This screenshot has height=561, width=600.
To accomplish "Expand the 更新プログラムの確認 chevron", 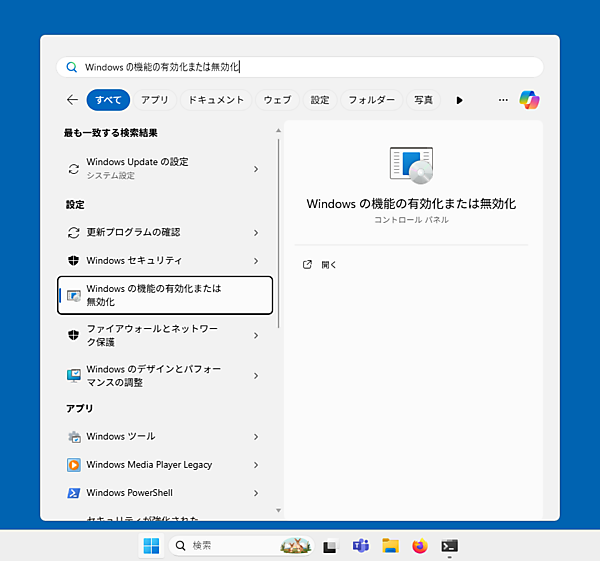I will [x=256, y=233].
